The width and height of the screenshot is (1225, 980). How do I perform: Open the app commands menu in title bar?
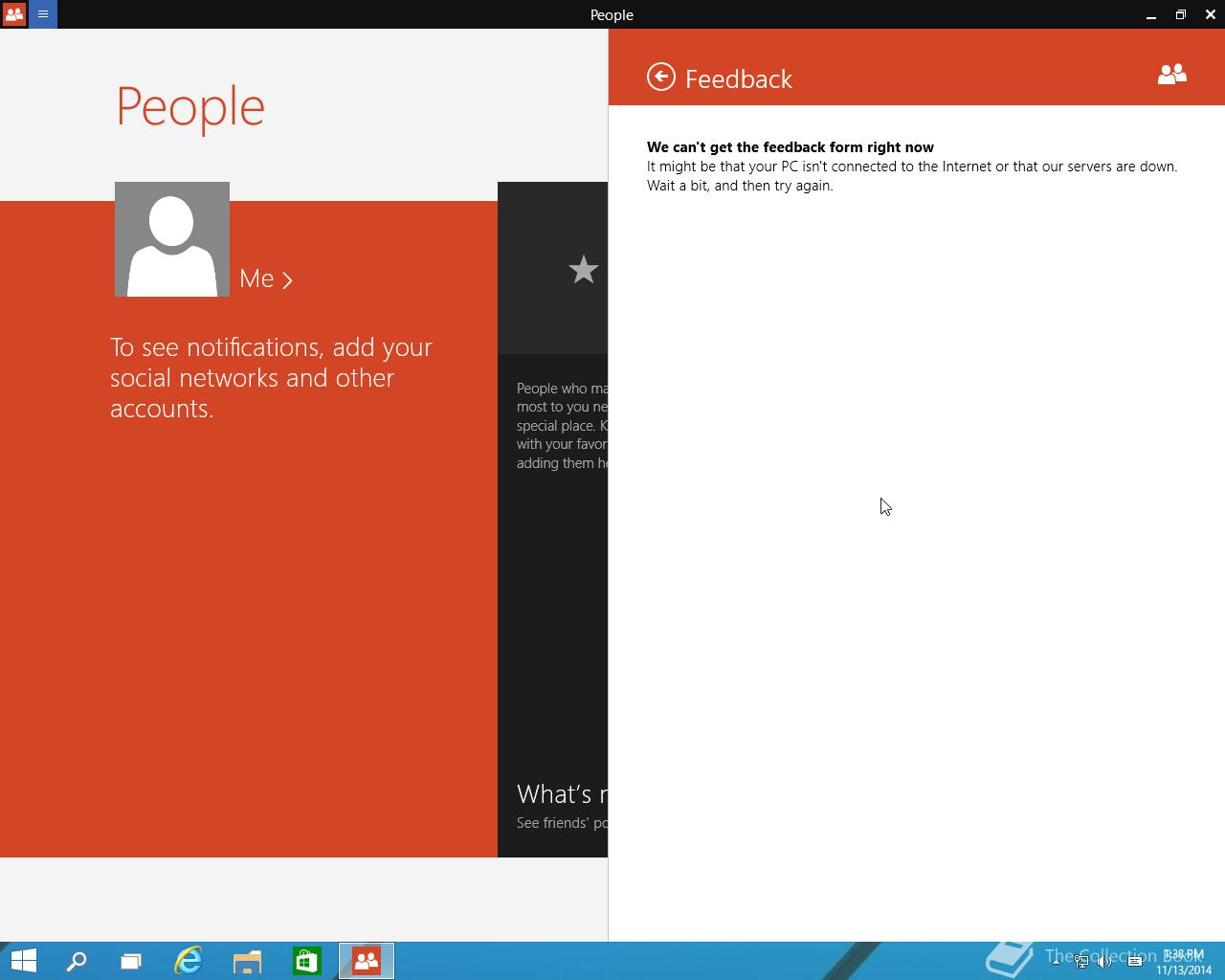[43, 14]
